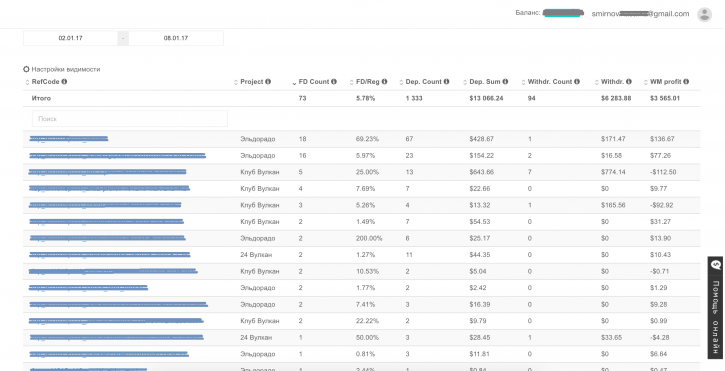Image resolution: width=725 pixels, height=371 pixels.
Task: Open Настройки видимости visibility settings
Action: pos(62,69)
